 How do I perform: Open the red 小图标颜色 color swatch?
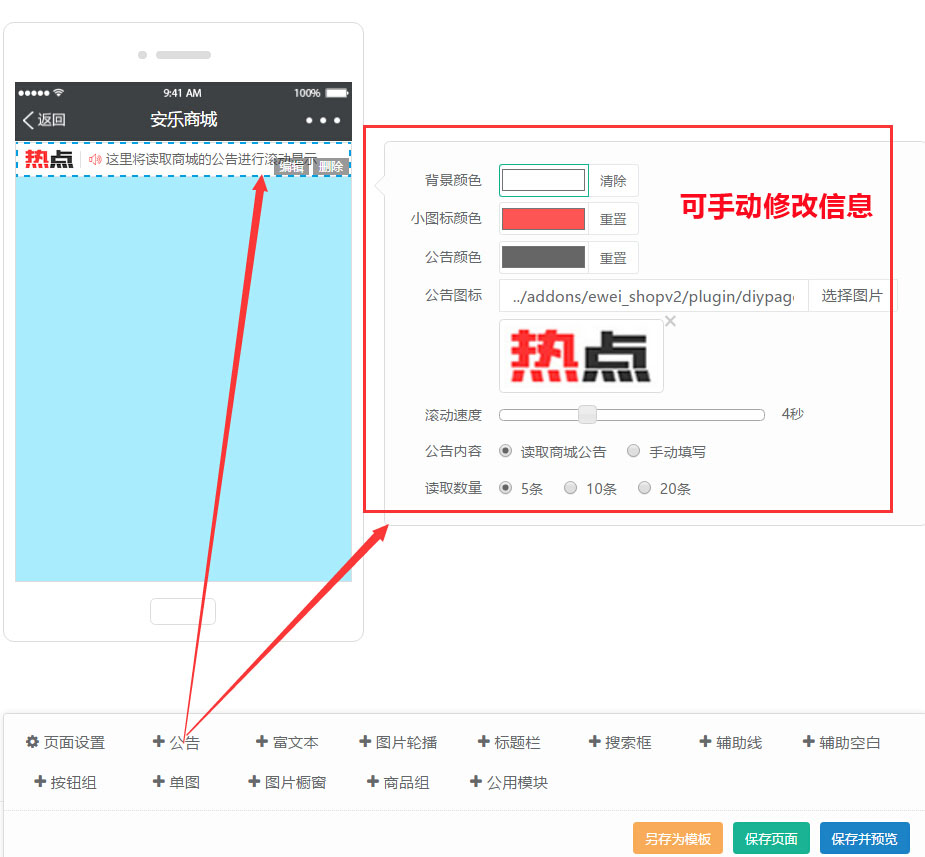pos(543,219)
